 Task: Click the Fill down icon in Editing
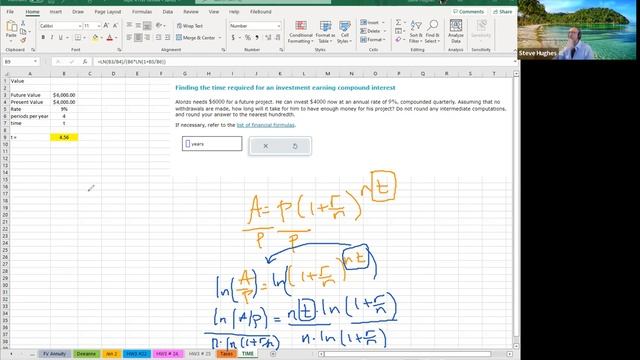[398, 31]
